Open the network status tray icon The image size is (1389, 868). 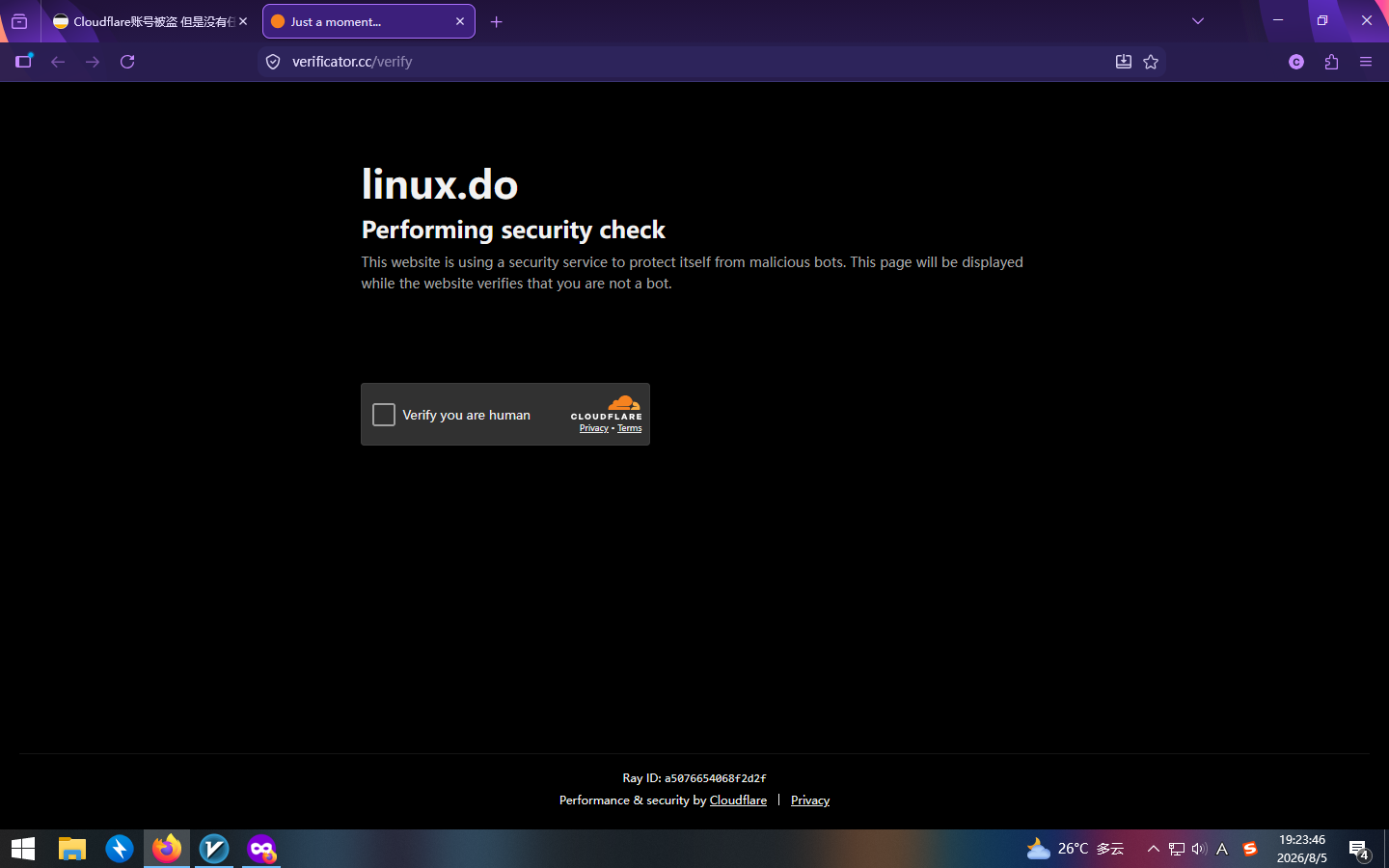coord(1177,849)
